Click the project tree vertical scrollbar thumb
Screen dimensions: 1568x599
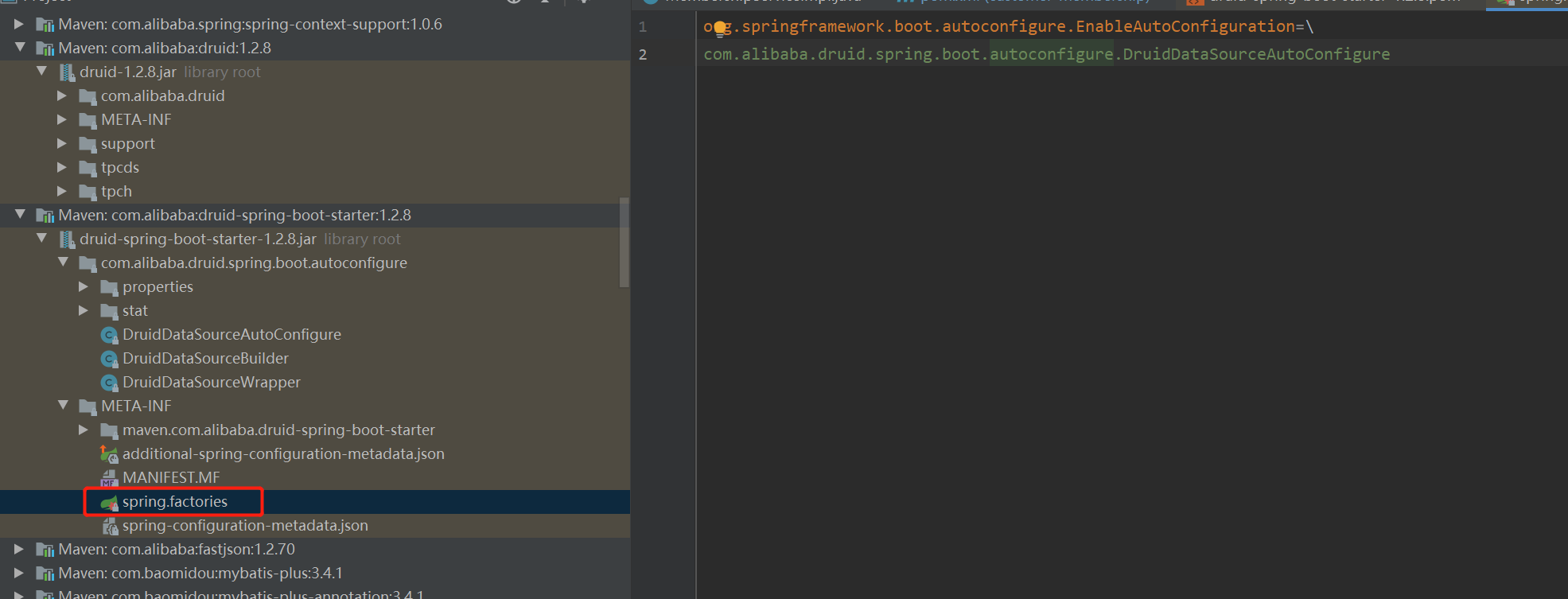(x=624, y=242)
